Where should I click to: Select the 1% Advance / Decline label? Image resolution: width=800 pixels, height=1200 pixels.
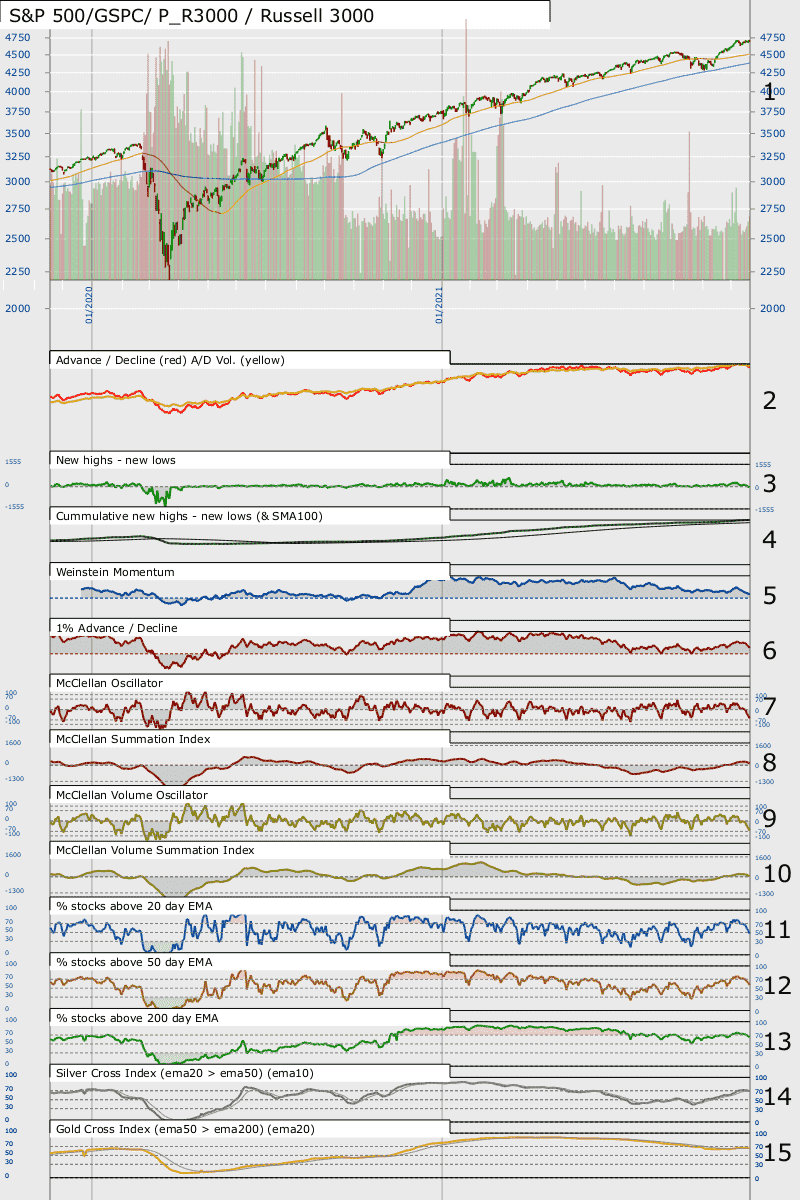(117, 628)
